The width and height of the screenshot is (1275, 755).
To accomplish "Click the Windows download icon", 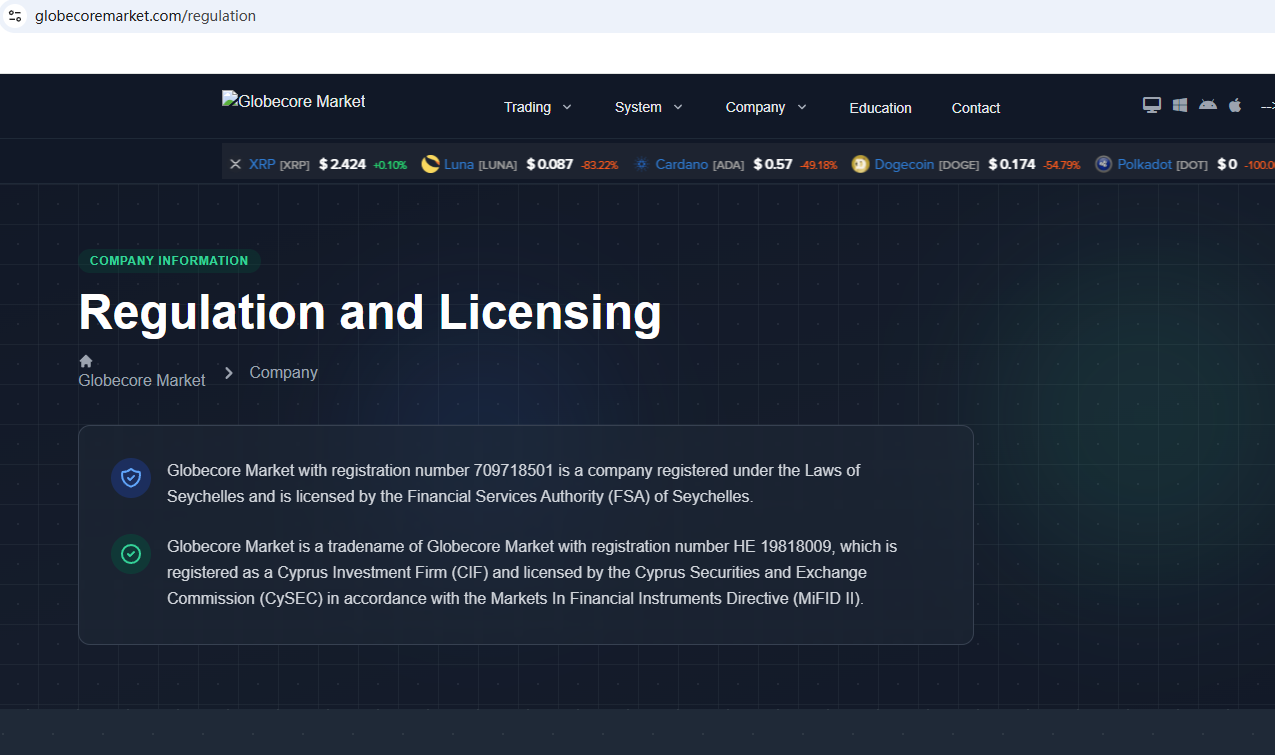I will click(1180, 105).
